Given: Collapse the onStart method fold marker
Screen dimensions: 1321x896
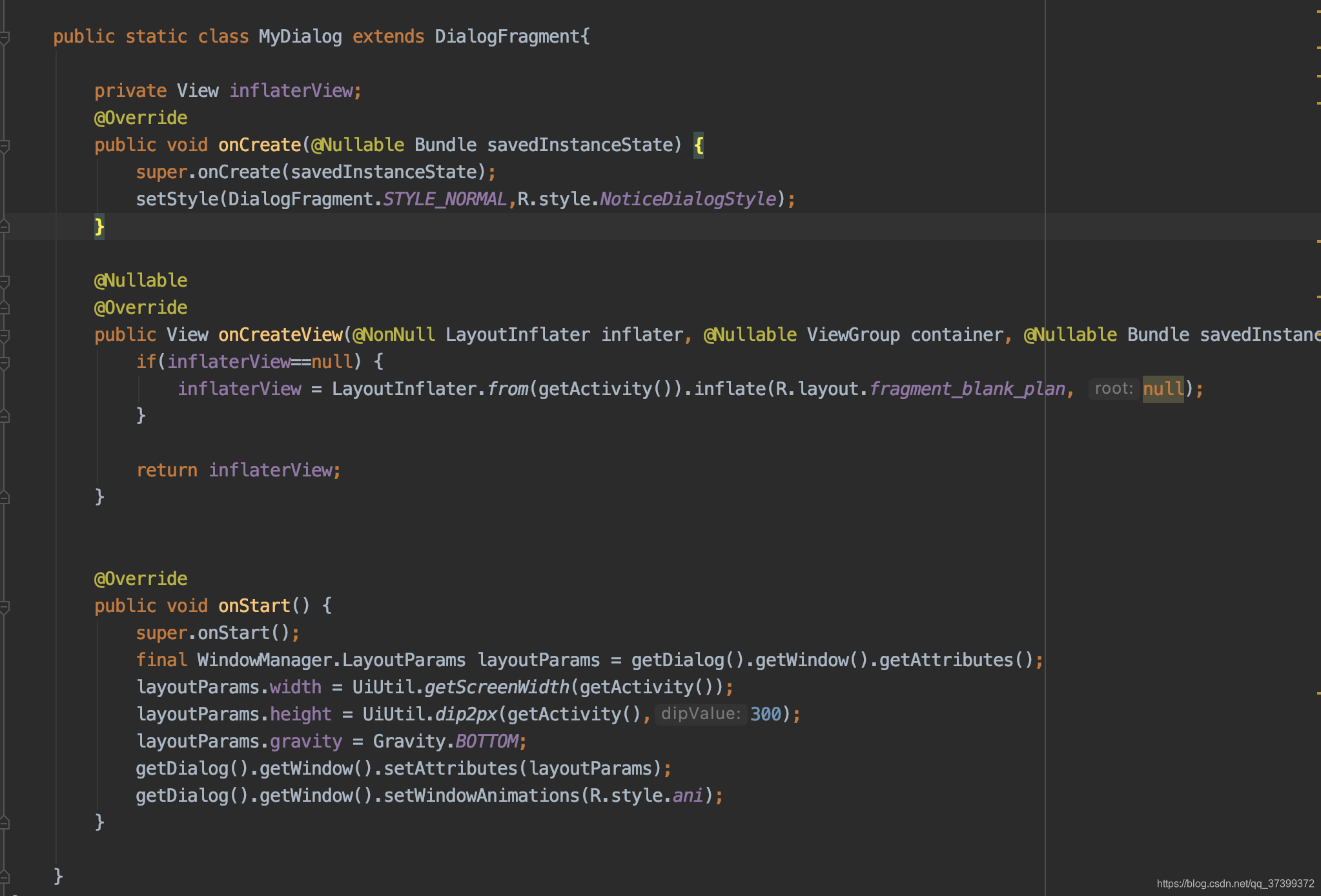Looking at the screenshot, I should coord(5,607).
